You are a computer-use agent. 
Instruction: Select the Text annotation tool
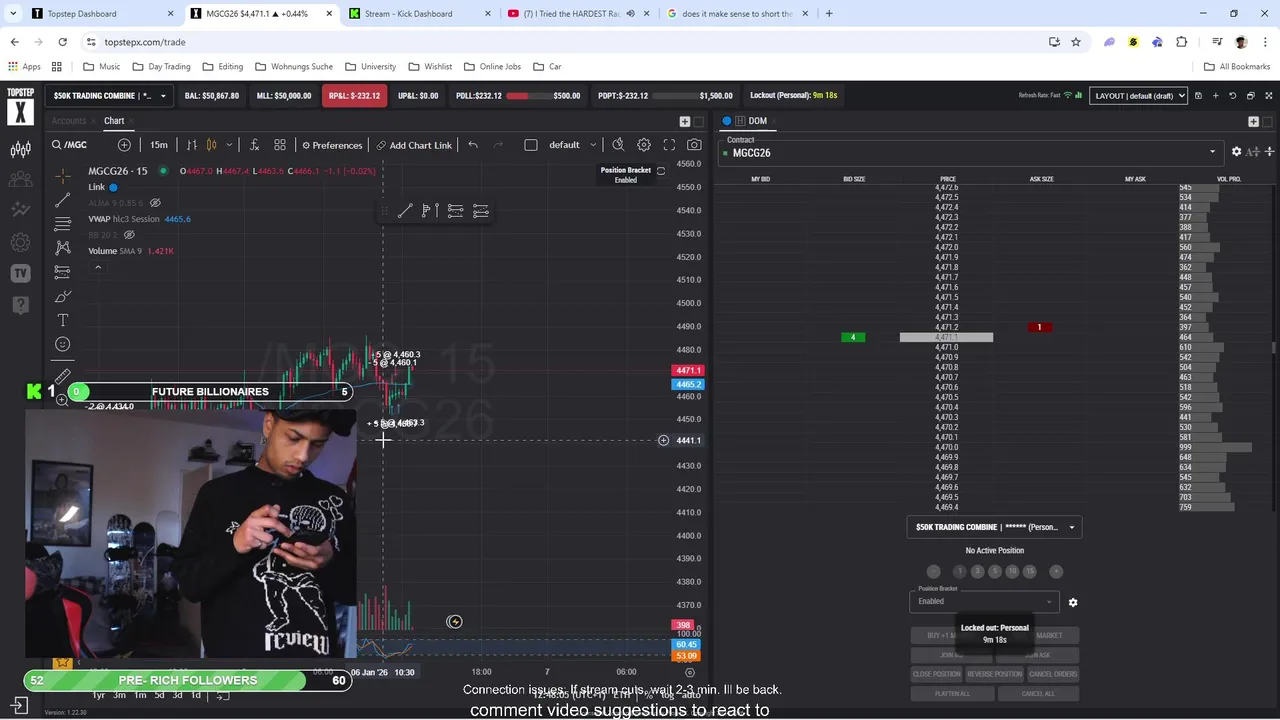pos(62,320)
